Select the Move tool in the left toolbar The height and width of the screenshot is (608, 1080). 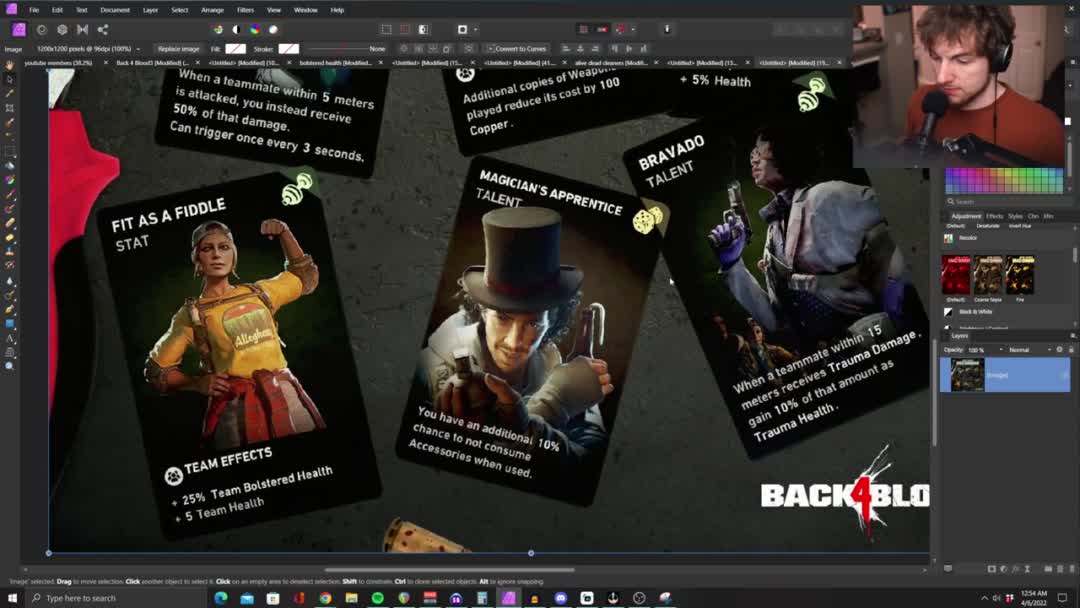(10, 79)
